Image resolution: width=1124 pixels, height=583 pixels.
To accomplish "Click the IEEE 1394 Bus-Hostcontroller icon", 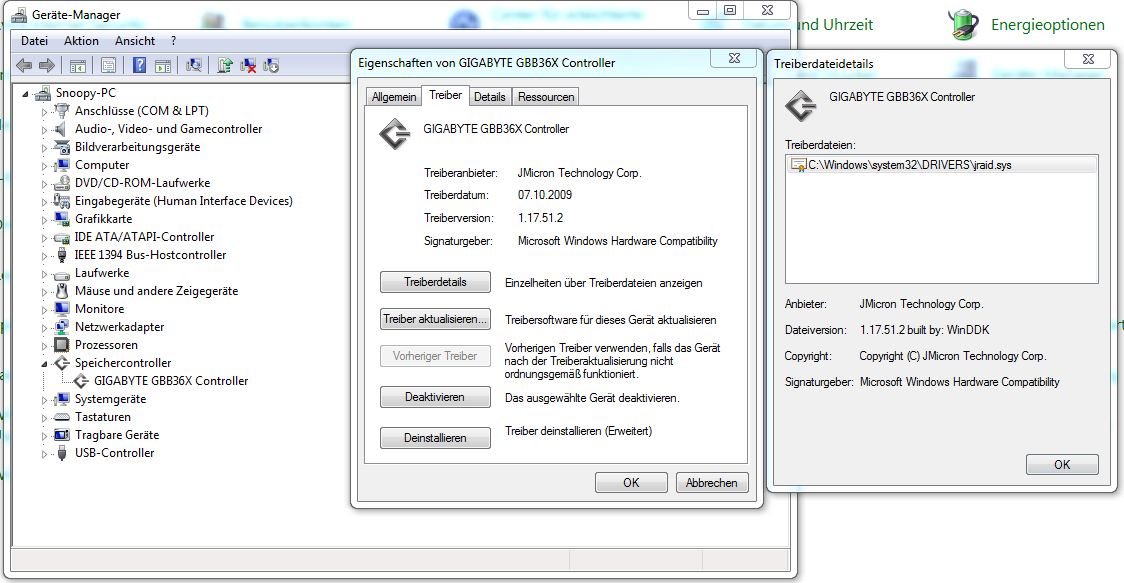I will click(62, 255).
